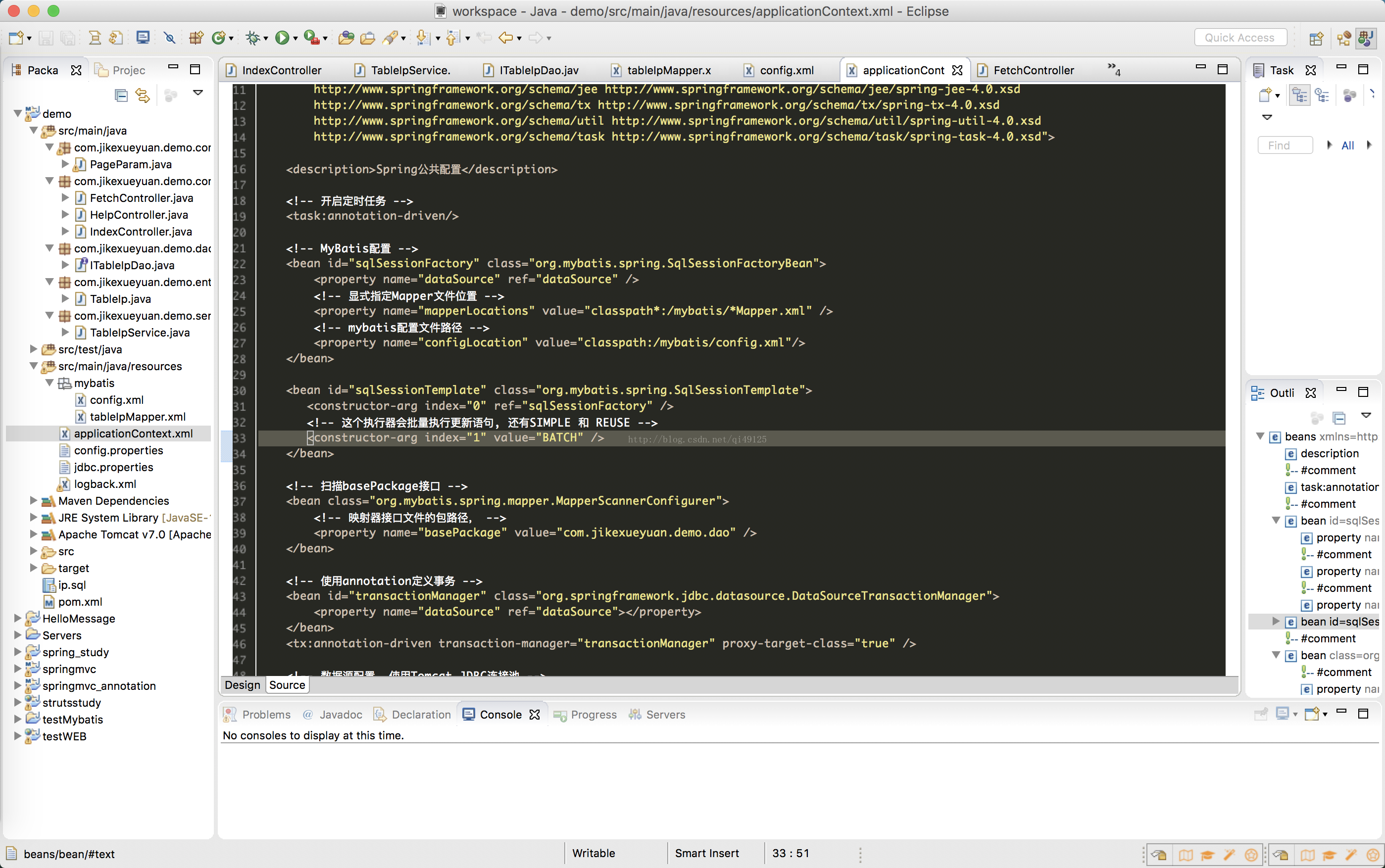Switch to the FetchController editor tab

[x=1033, y=70]
